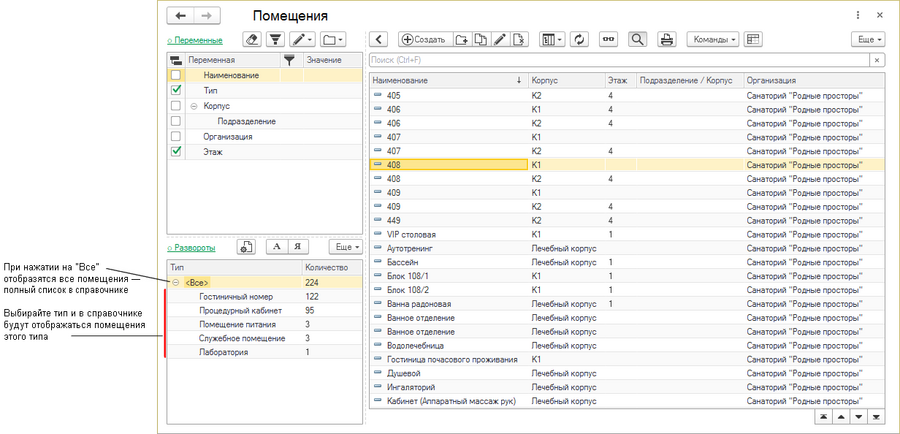Open the Команды dropdown menu

click(x=713, y=39)
